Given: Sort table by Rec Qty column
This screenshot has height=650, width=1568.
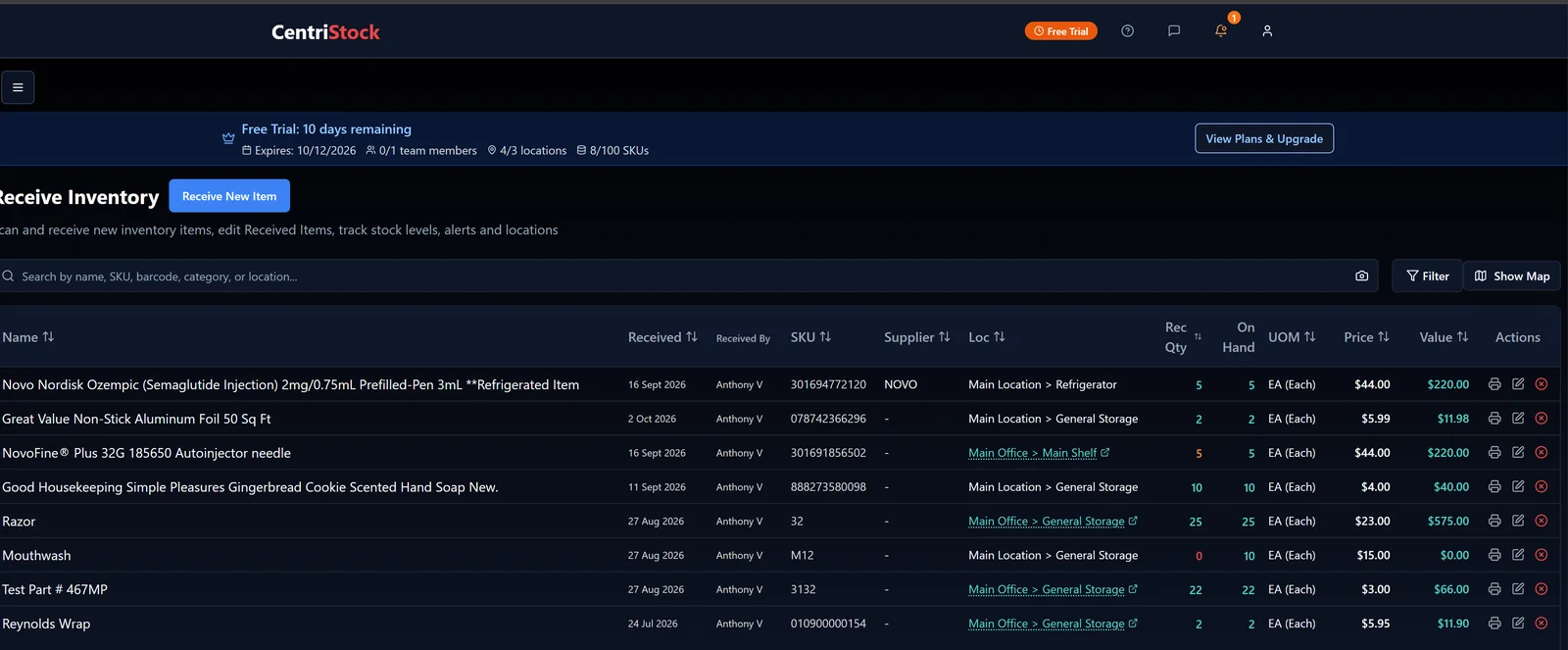Looking at the screenshot, I should click(1182, 337).
